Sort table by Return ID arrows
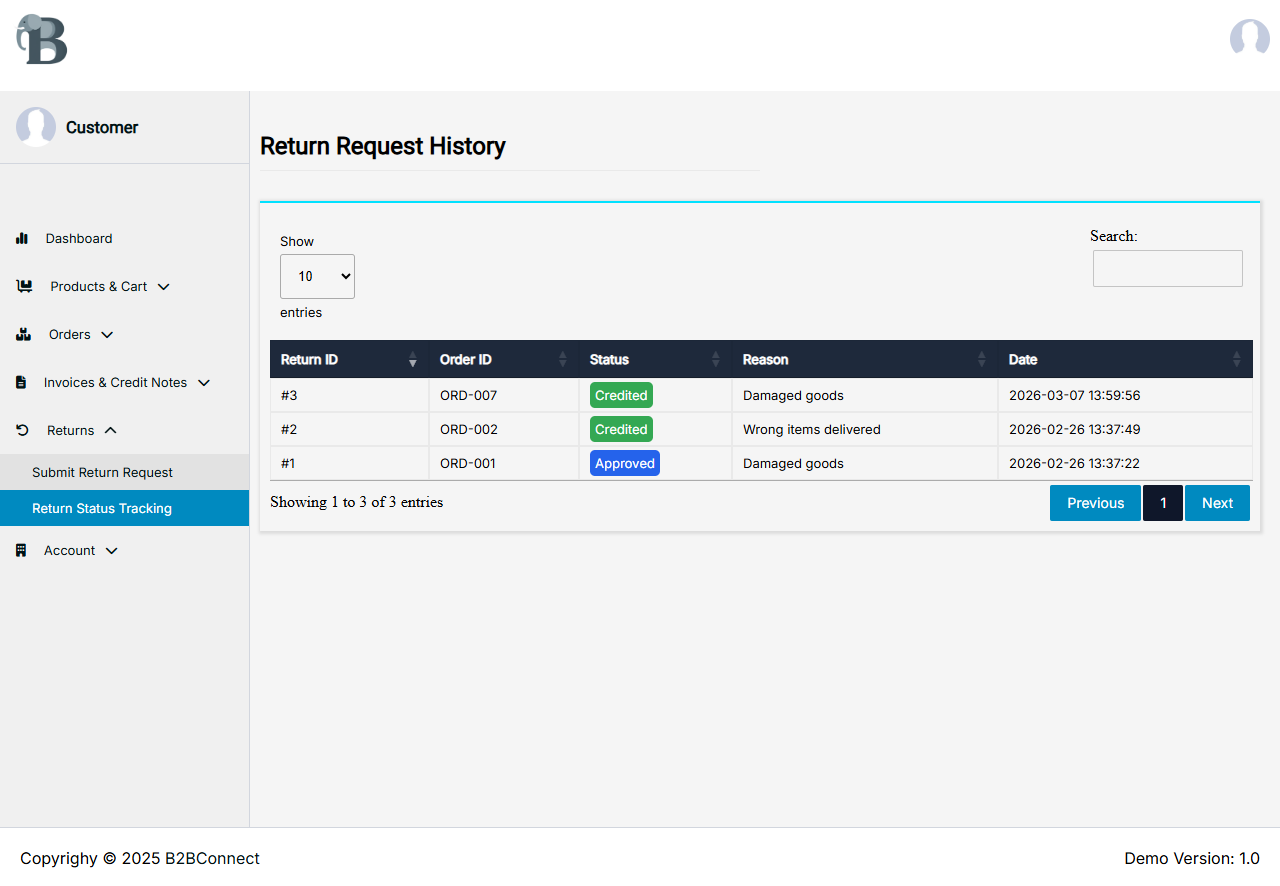The height and width of the screenshot is (886, 1280). [x=413, y=359]
